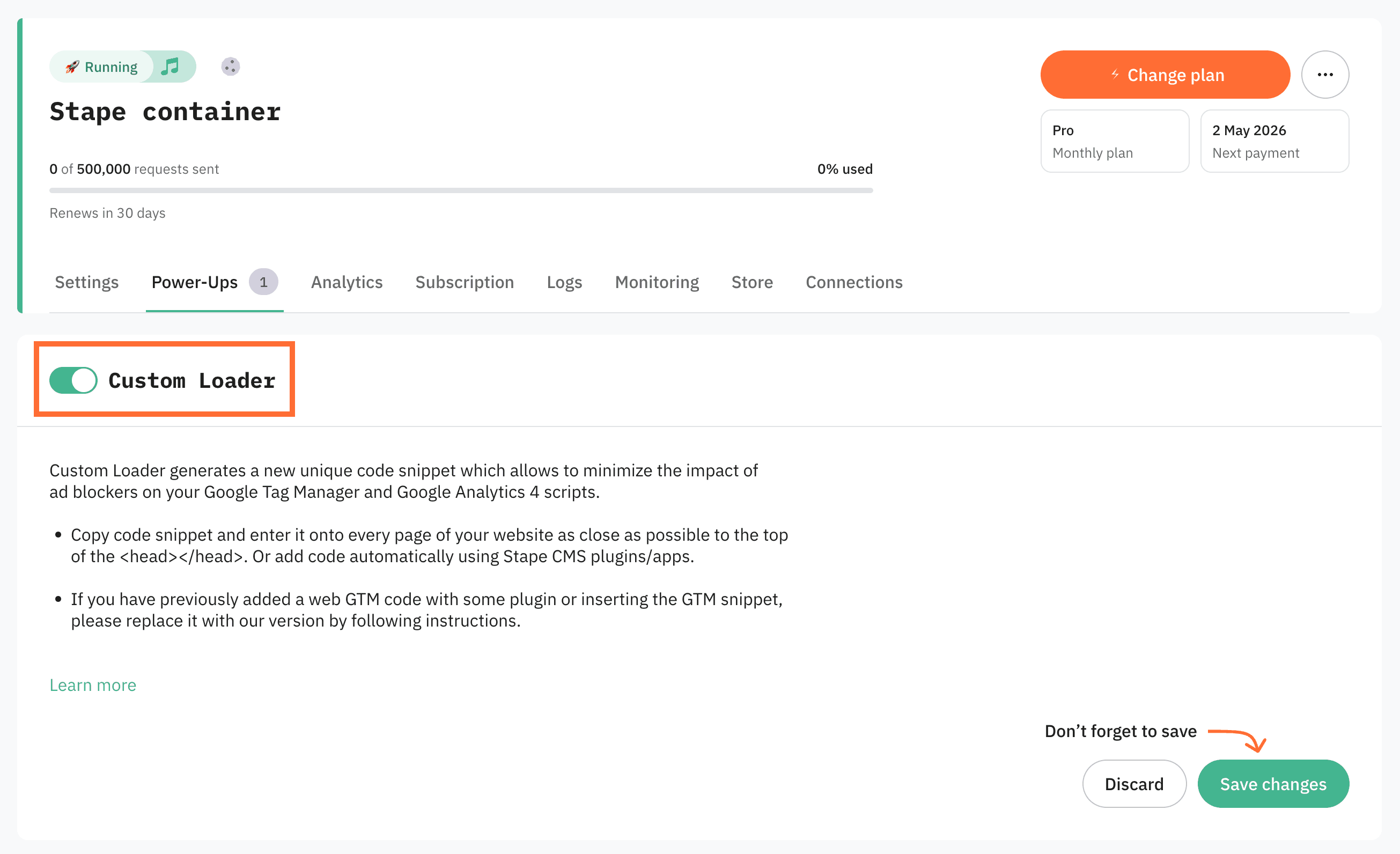
Task: Open the Analytics tab
Action: pos(347,282)
